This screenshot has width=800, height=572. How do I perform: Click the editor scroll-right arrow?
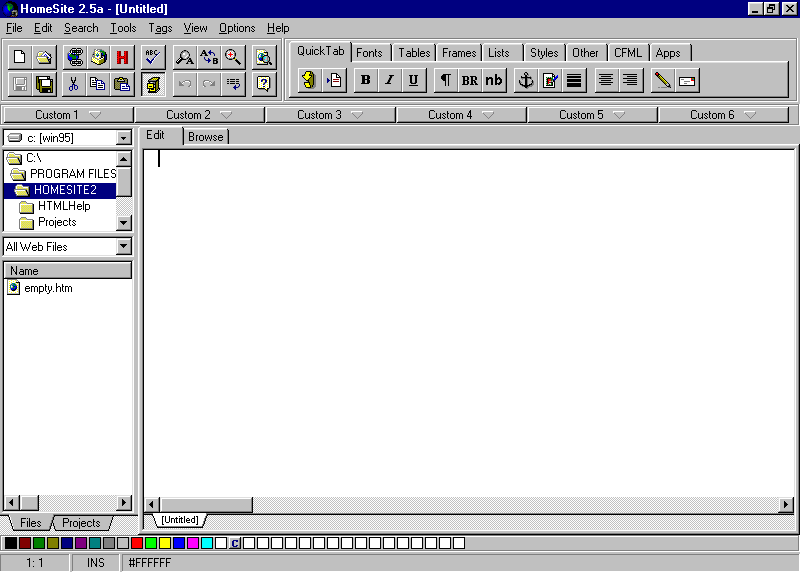click(785, 505)
